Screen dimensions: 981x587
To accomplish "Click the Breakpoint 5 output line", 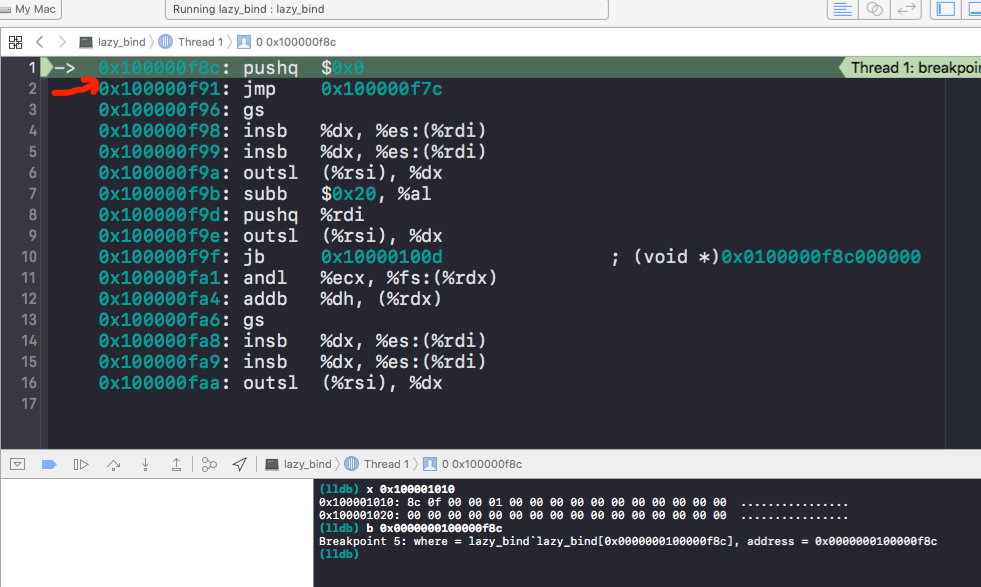I will click(628, 541).
